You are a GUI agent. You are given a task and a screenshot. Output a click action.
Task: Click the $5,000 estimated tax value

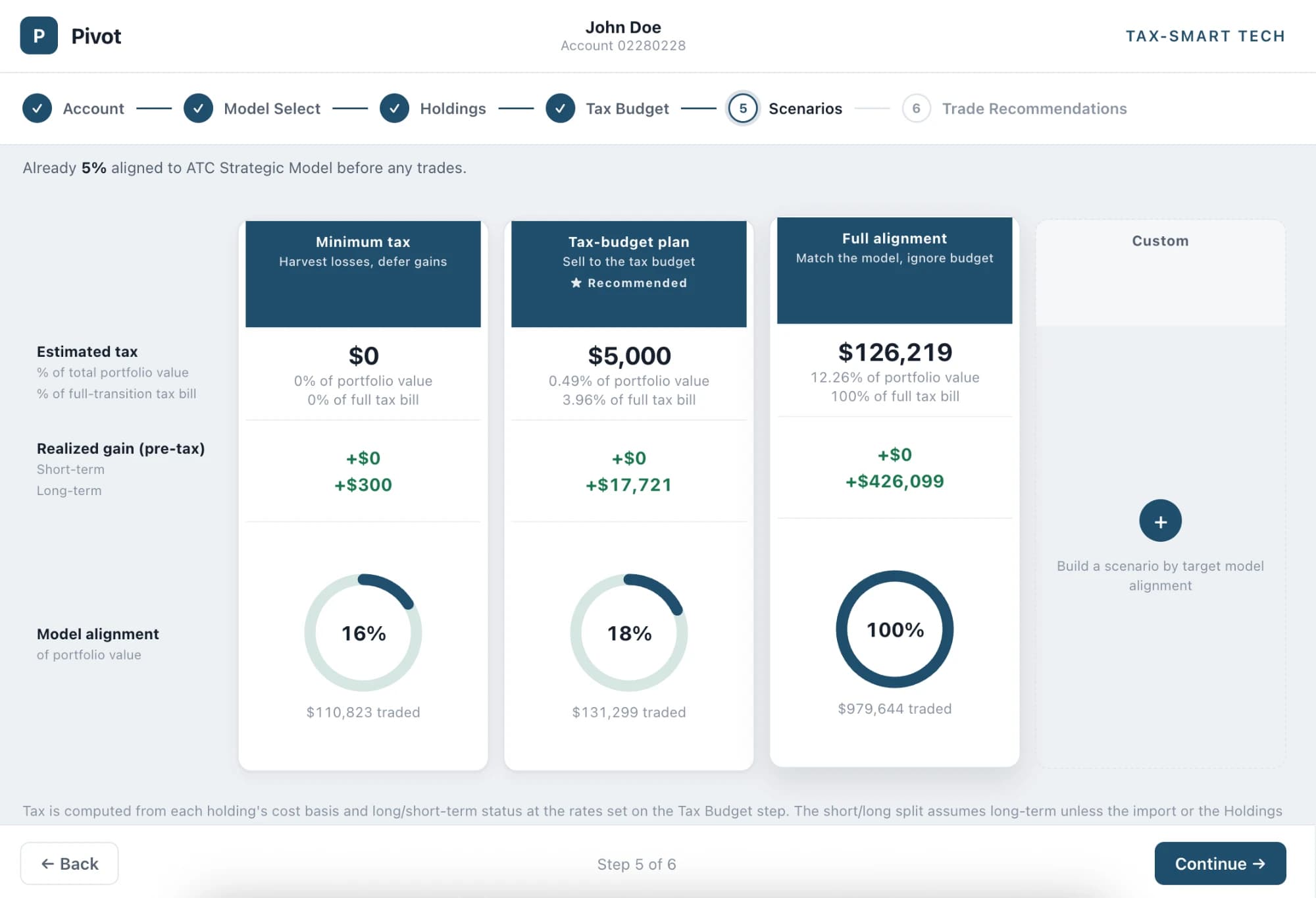click(x=629, y=356)
